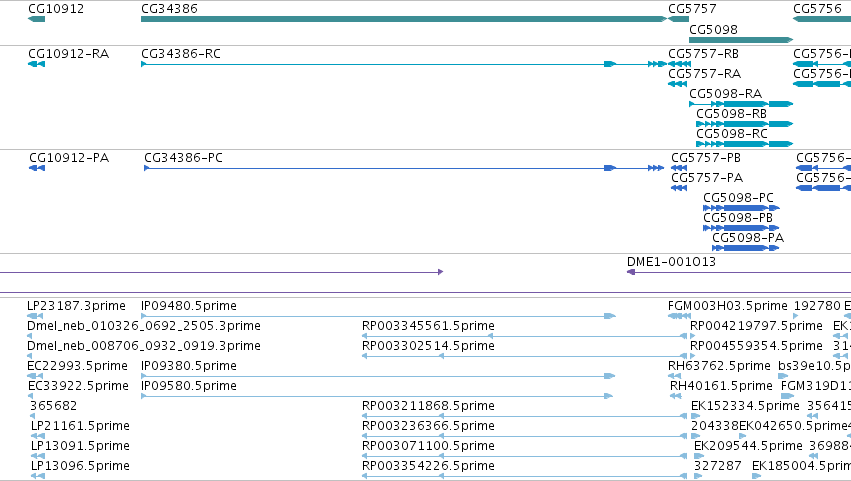Click the CG34386-PC protein track line
The image size is (851, 481).
click(x=404, y=168)
